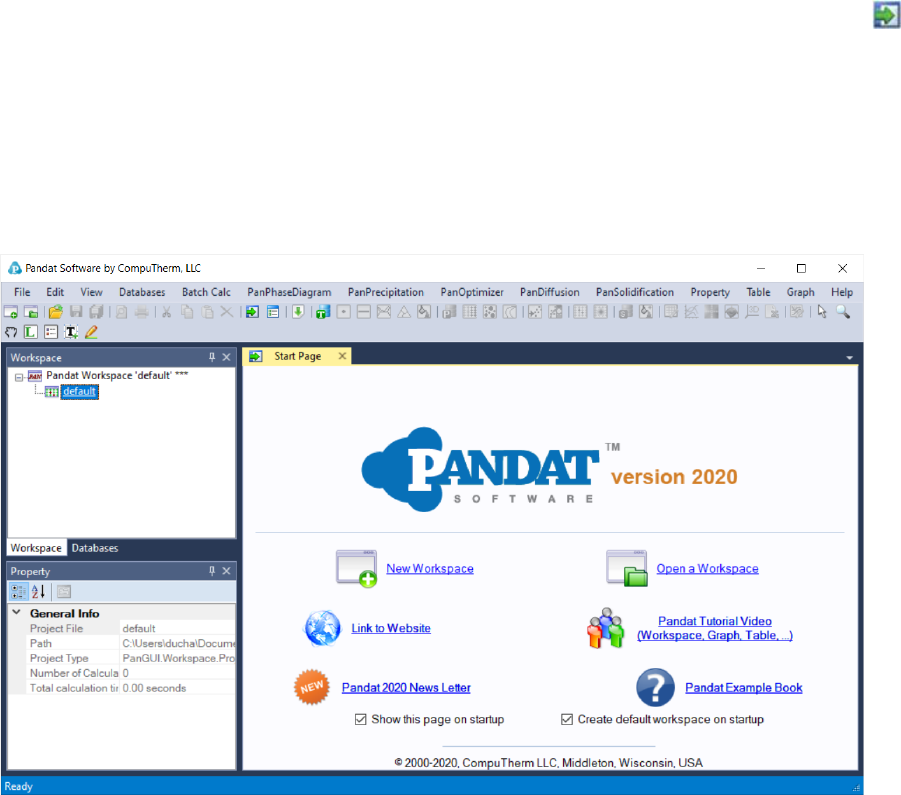Click the new workspace toolbar icon
The image size is (901, 795).
10,312
